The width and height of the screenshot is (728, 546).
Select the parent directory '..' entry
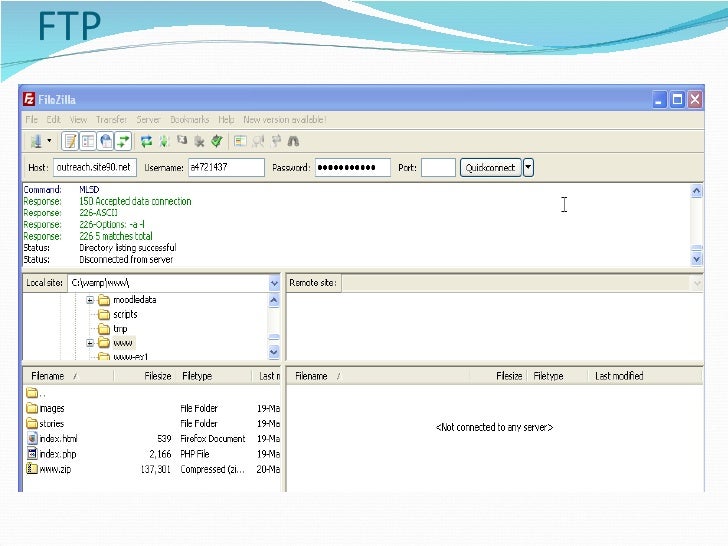click(36, 393)
